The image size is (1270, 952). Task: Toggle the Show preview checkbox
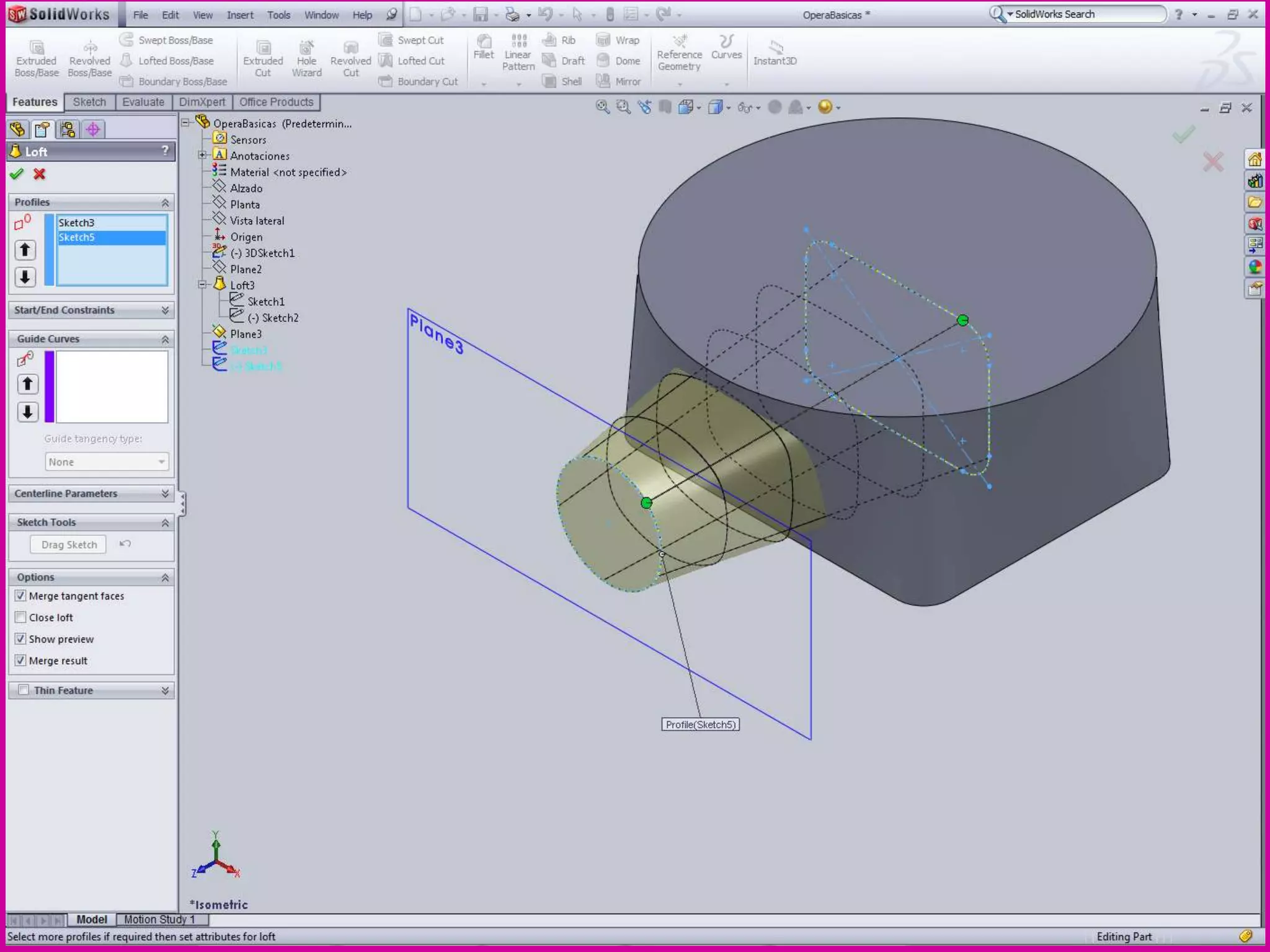click(20, 639)
